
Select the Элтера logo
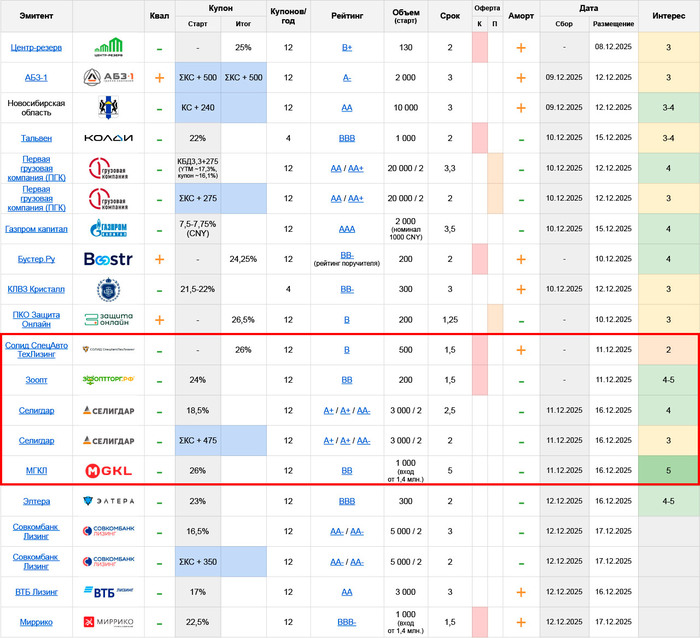pos(108,501)
